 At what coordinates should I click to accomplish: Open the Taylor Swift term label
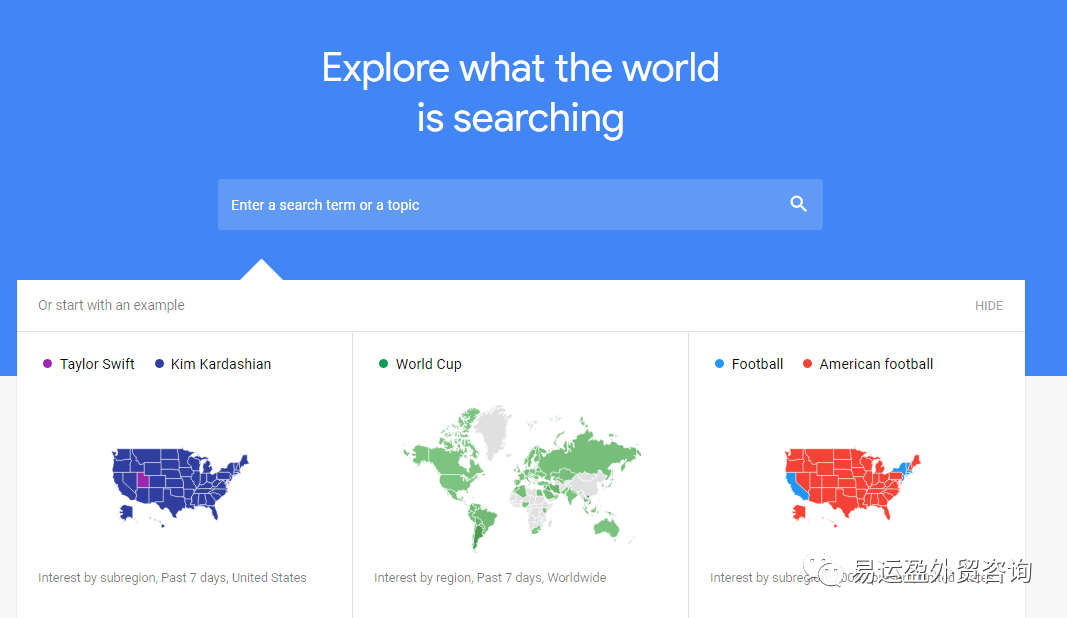[97, 364]
